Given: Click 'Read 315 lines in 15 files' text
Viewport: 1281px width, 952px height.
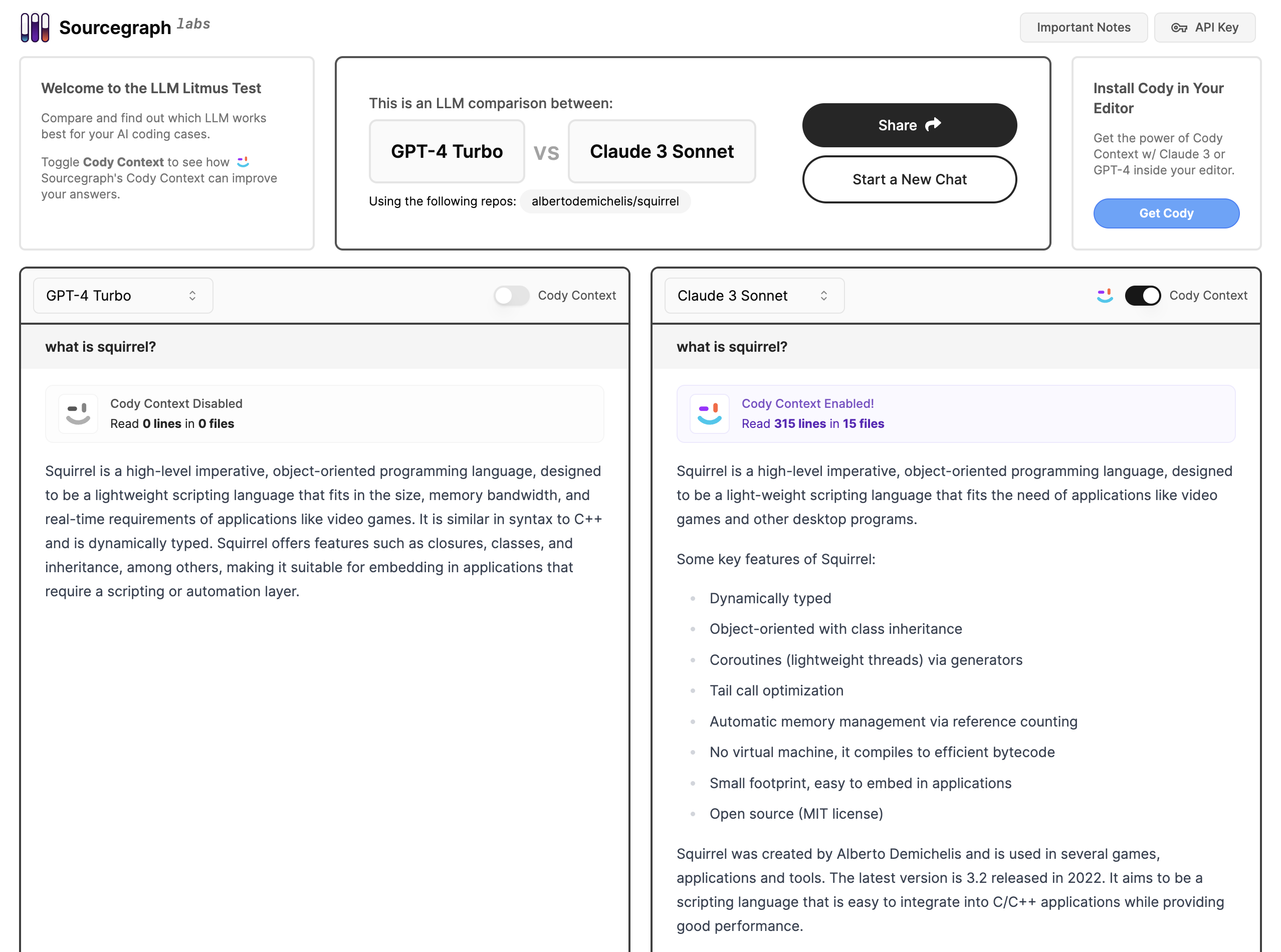Looking at the screenshot, I should click(x=813, y=423).
